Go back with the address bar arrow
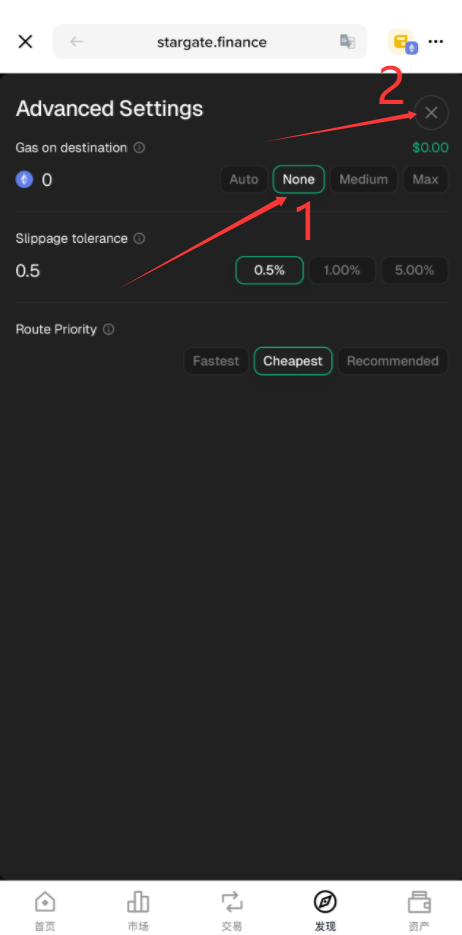This screenshot has width=462, height=935. point(76,42)
